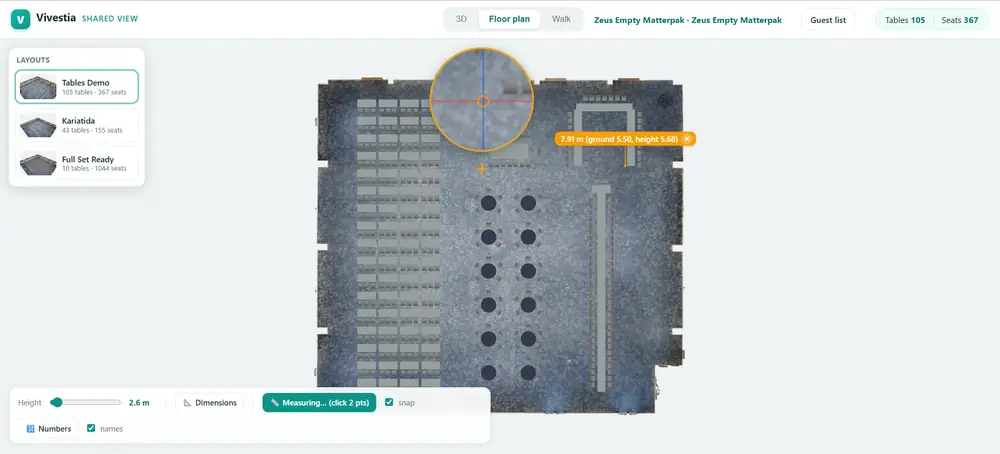Image resolution: width=1000 pixels, height=454 pixels.
Task: Click the Numbers button
Action: tap(48, 428)
